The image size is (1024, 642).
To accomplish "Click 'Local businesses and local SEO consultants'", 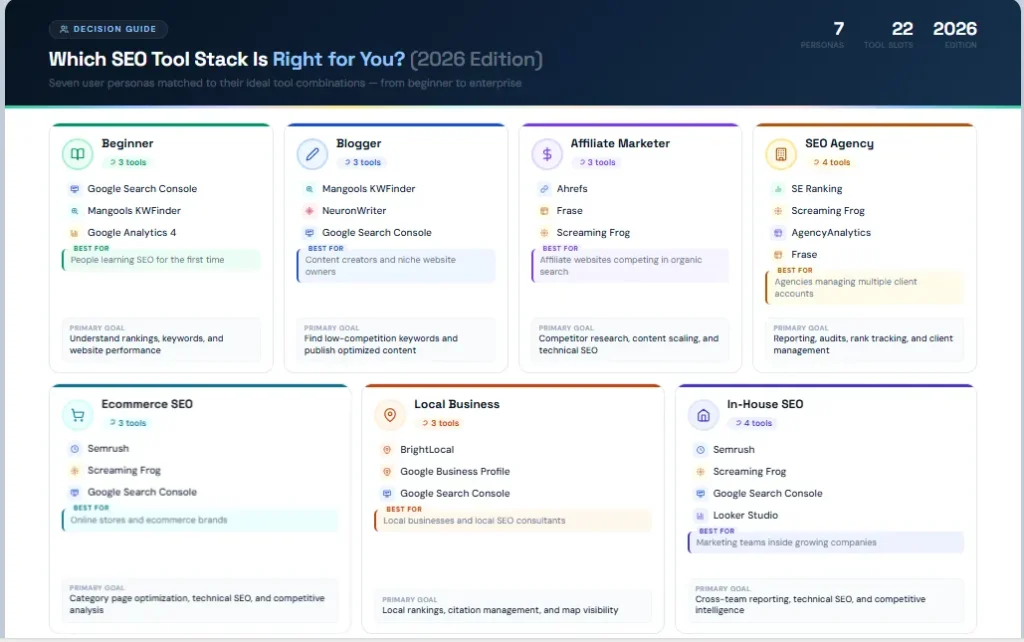I will tap(474, 521).
